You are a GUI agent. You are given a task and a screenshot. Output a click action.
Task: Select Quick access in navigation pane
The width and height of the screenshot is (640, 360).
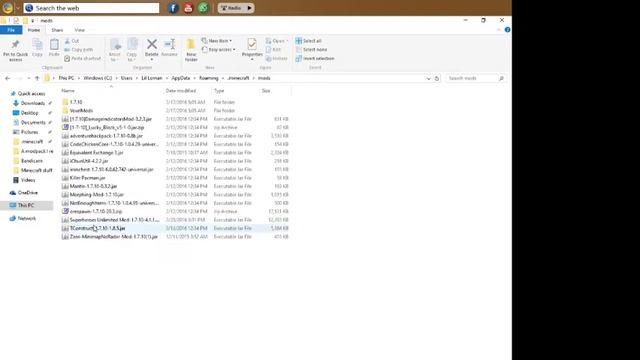pyautogui.click(x=31, y=93)
